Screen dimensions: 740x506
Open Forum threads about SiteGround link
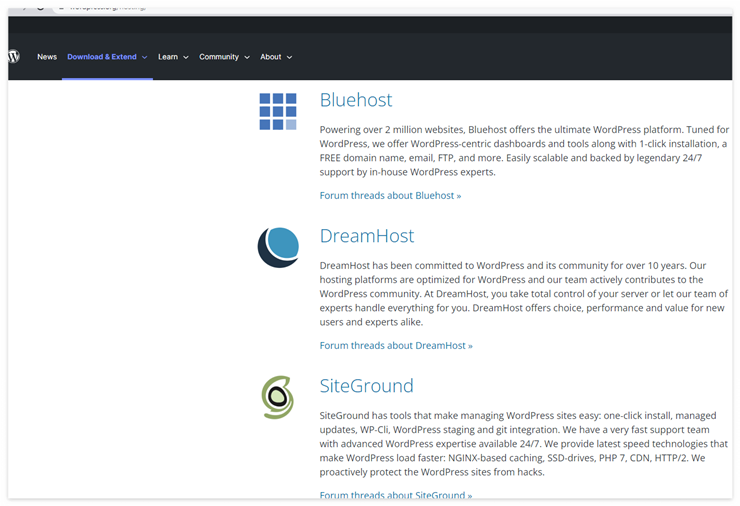coord(395,495)
